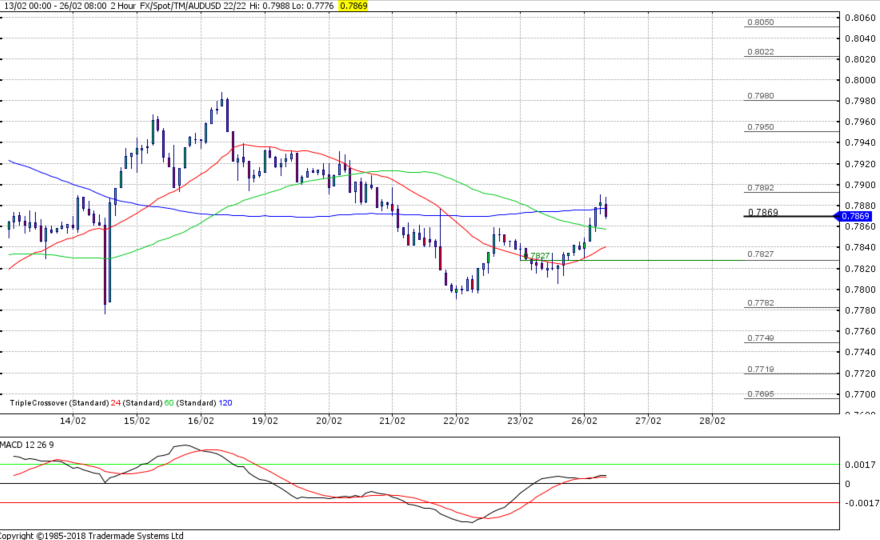The image size is (880, 540).
Task: Click the 0.7892 price level label
Action: coord(761,187)
